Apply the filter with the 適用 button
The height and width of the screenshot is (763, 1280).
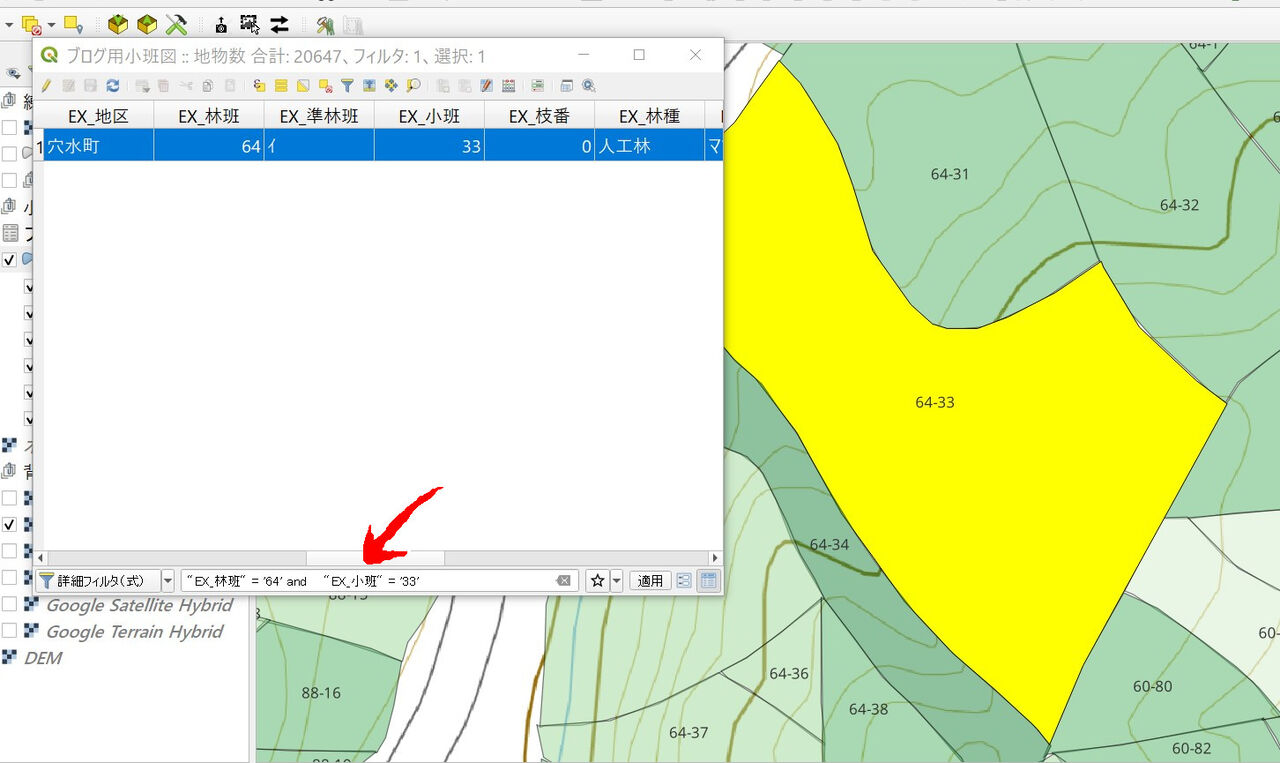(x=650, y=581)
